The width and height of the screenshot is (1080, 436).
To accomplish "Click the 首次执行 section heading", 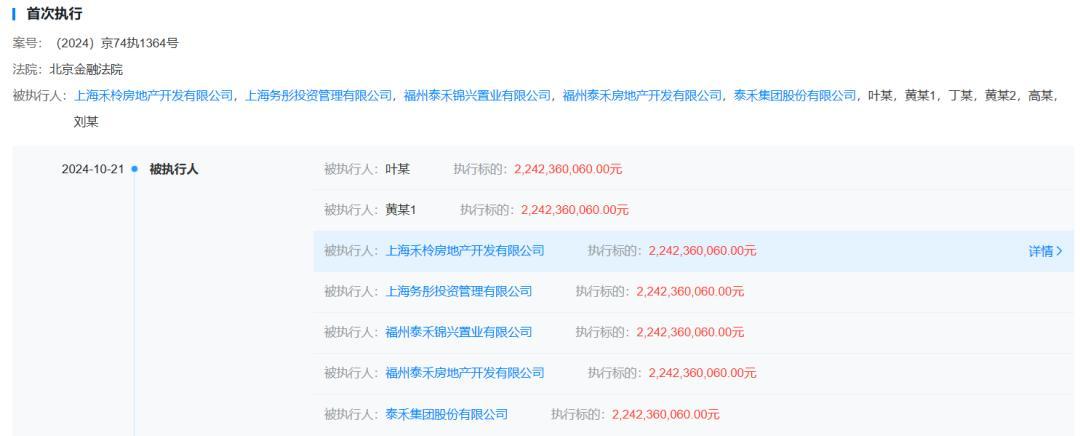I will click(54, 14).
